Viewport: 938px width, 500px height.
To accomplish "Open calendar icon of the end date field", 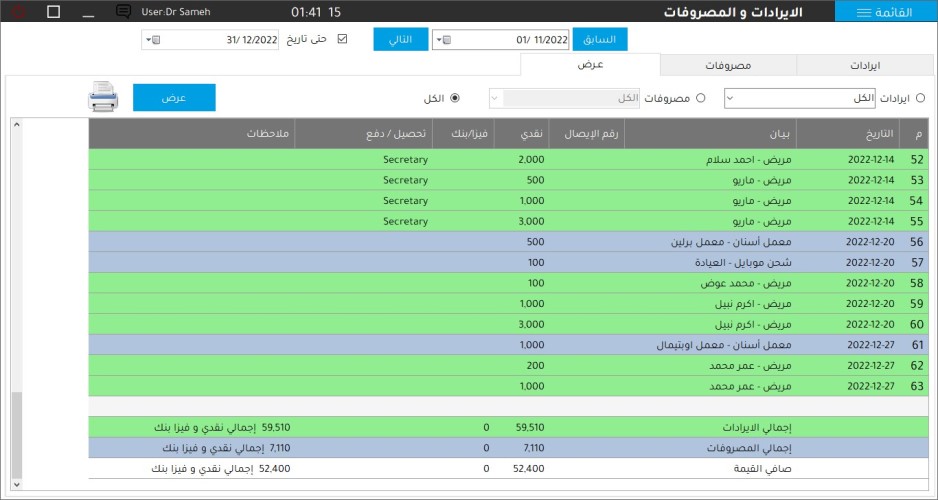I will point(157,40).
